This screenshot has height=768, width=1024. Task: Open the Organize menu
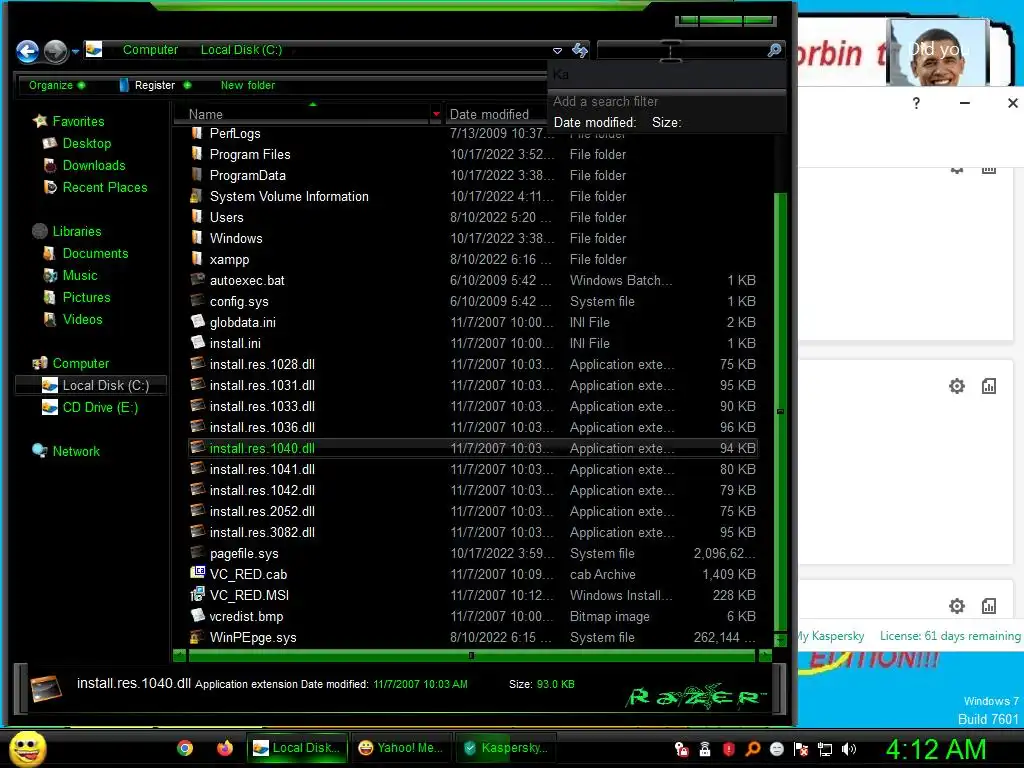(x=56, y=85)
